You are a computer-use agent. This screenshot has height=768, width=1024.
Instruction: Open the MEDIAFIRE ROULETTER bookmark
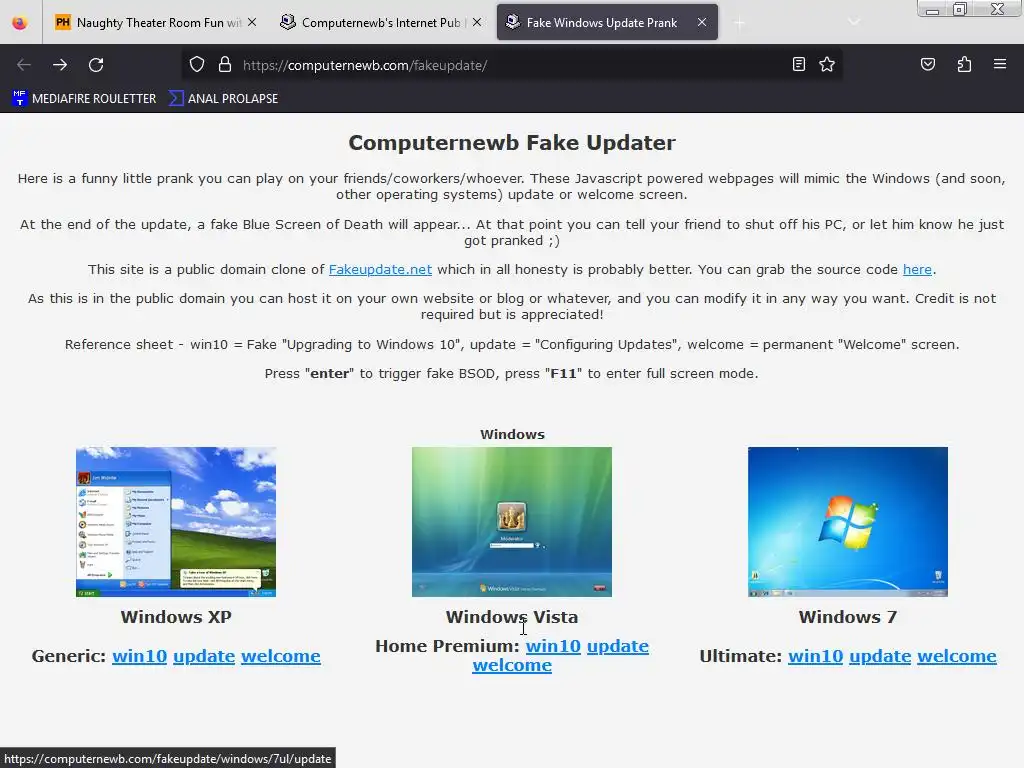[84, 99]
